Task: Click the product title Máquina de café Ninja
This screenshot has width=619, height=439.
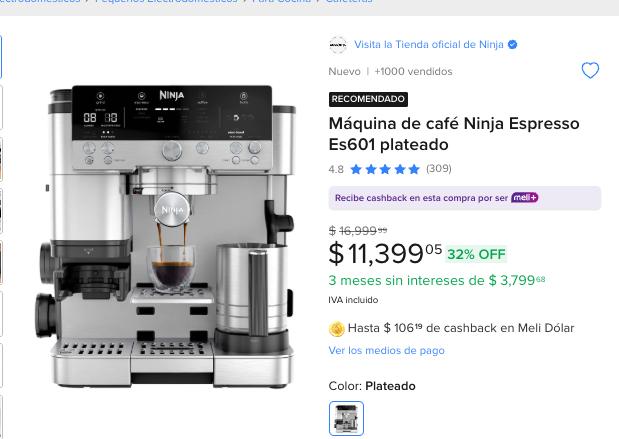Action: click(454, 134)
